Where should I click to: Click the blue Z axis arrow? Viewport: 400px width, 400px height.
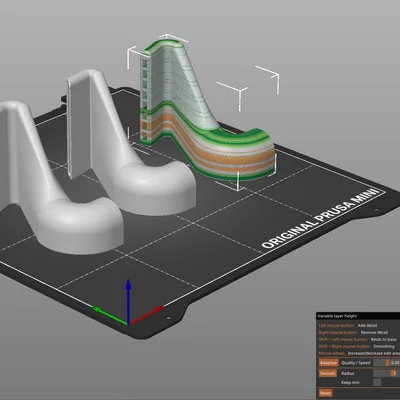point(128,297)
